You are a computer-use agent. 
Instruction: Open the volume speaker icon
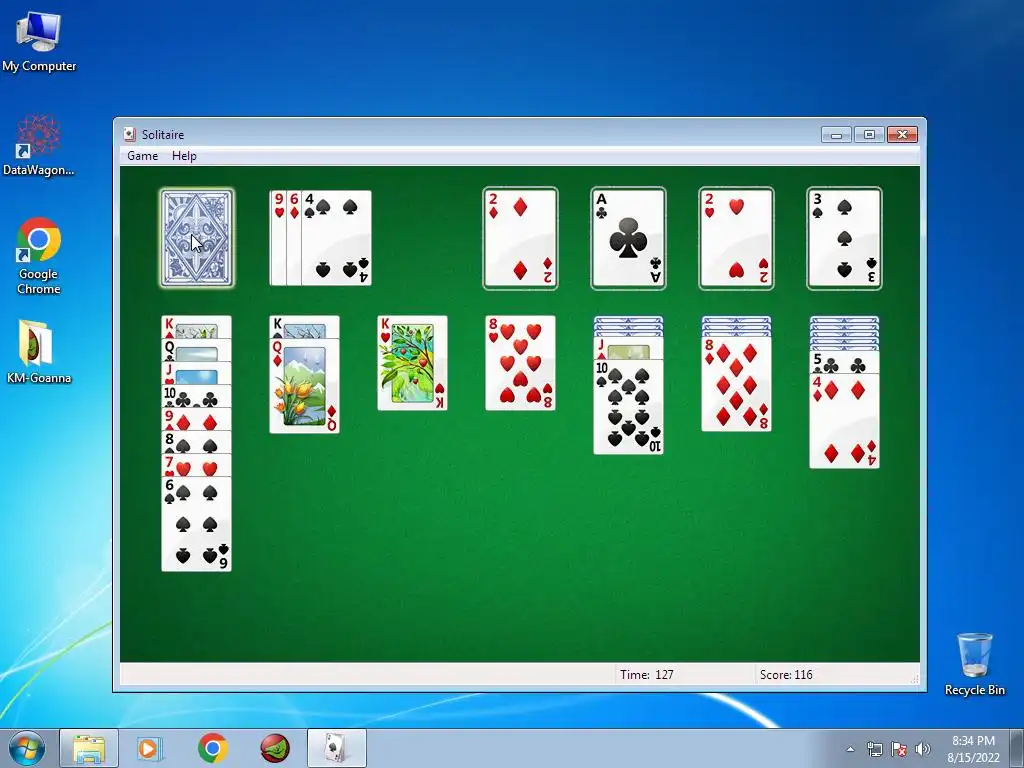923,749
